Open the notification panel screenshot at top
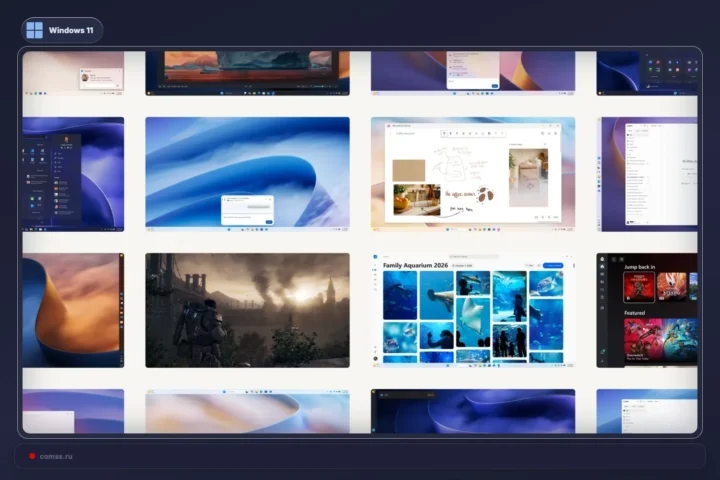The image size is (720, 480). (x=473, y=73)
